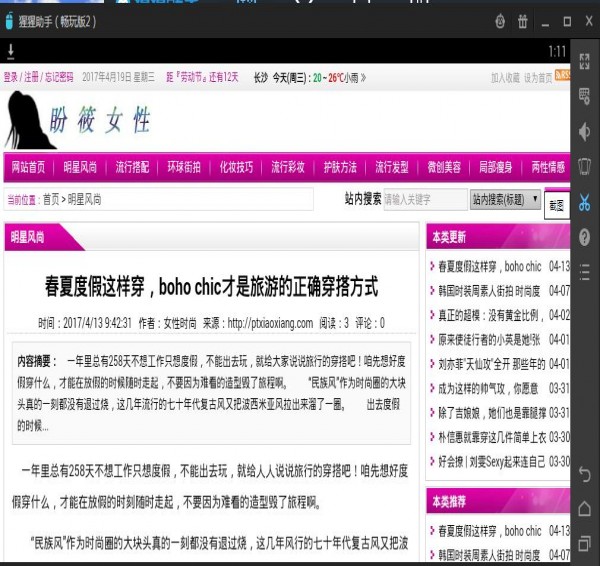Screen dimensions: 600x566
Task: Click the 设为首页 link
Action: (x=538, y=78)
